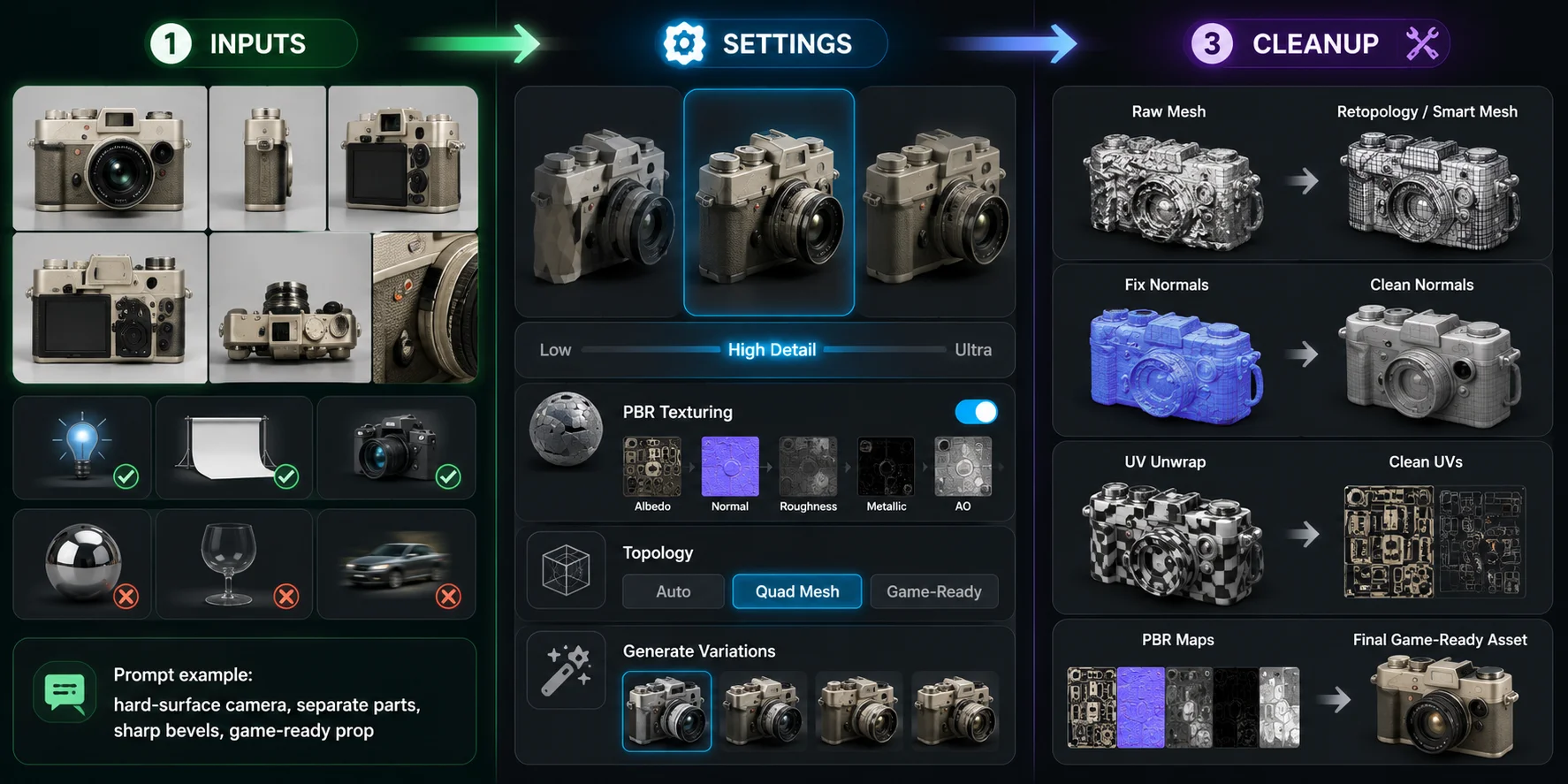Select the Game-Ready topology option
Image resolution: width=1568 pixels, height=784 pixels.
[934, 591]
